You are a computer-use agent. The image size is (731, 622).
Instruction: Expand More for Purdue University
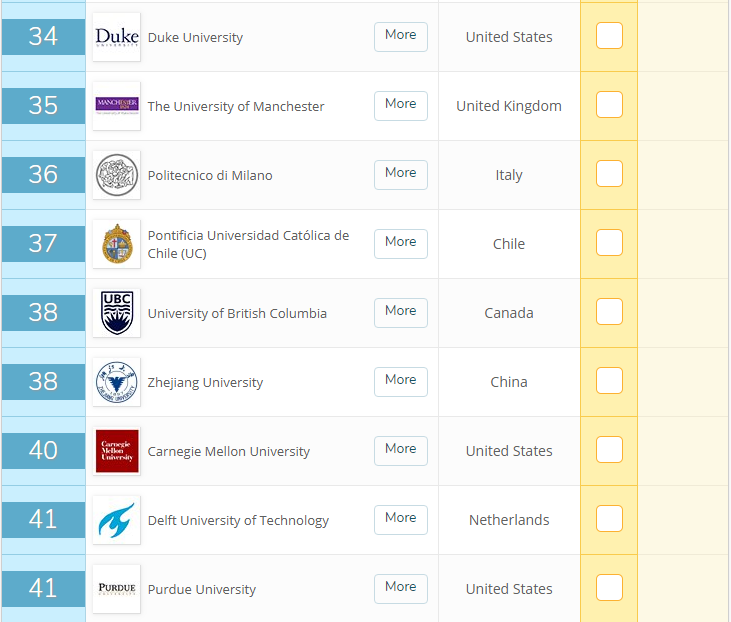coord(400,588)
